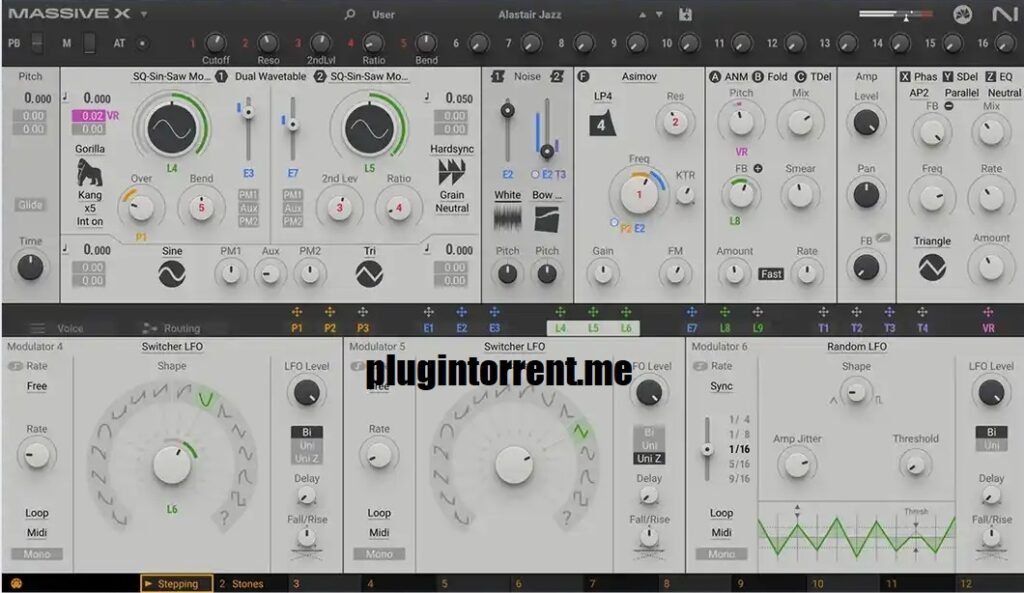The width and height of the screenshot is (1024, 593).
Task: Toggle Mono in Modulator 4
Action: [37, 554]
